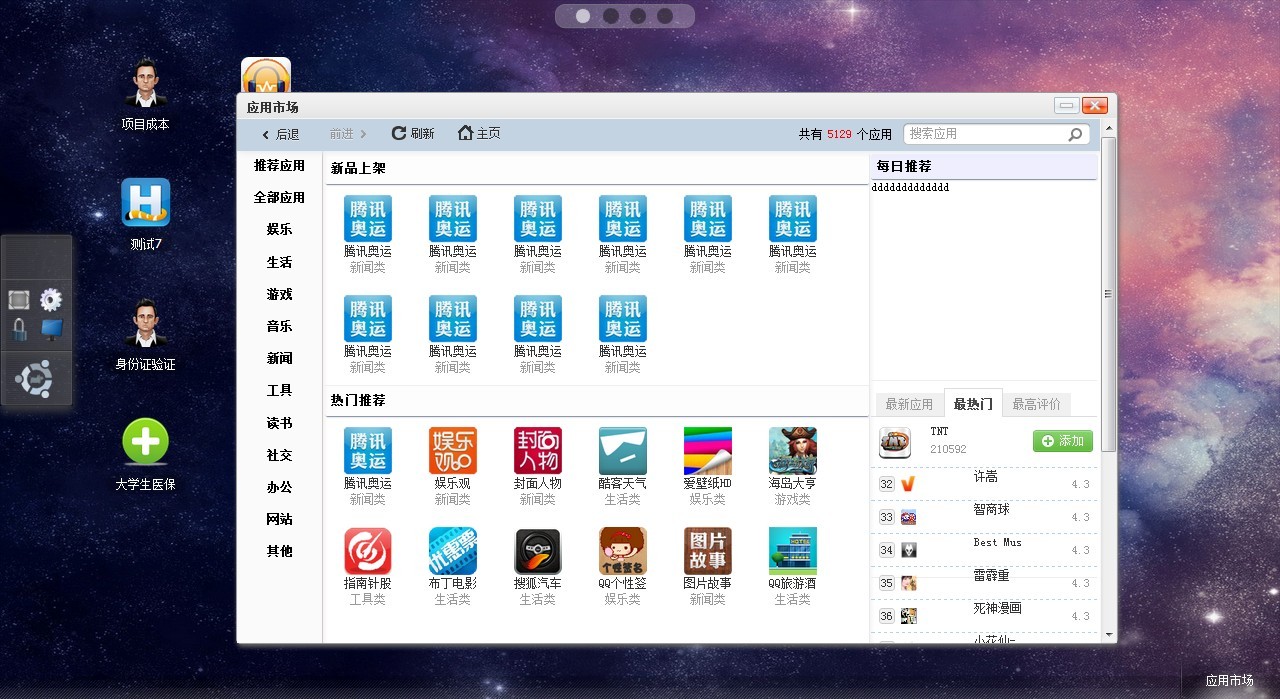Screen dimensions: 1280x699
Task: Select the 新闻 category
Action: 279,358
